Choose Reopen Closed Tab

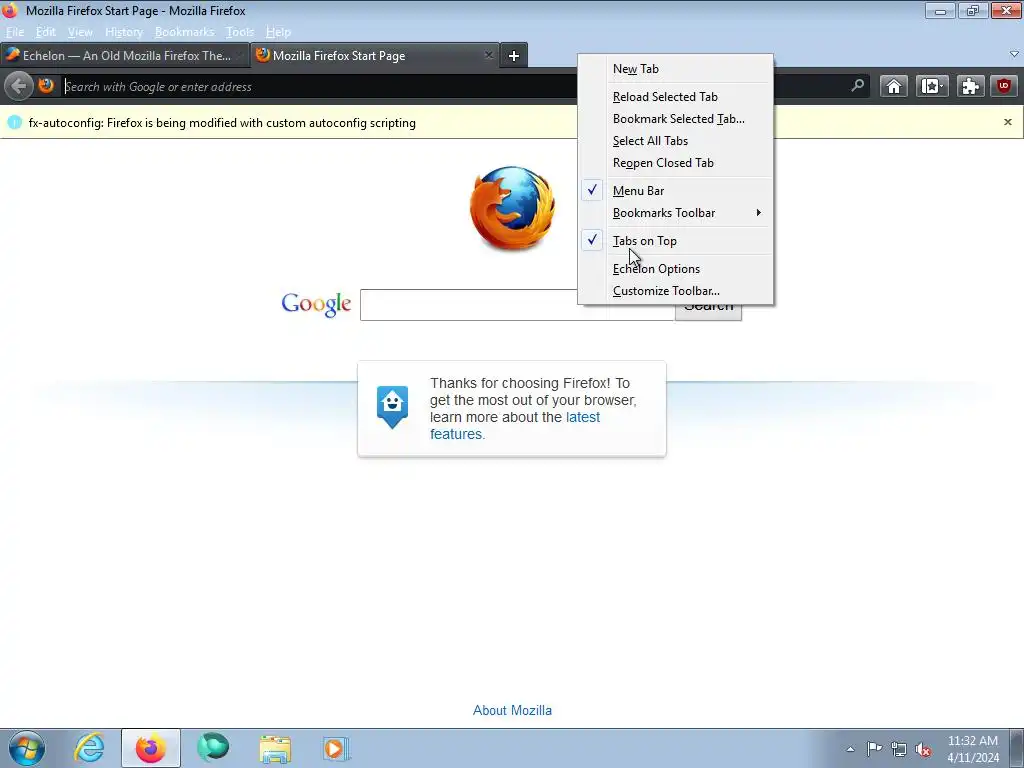pyautogui.click(x=675, y=163)
